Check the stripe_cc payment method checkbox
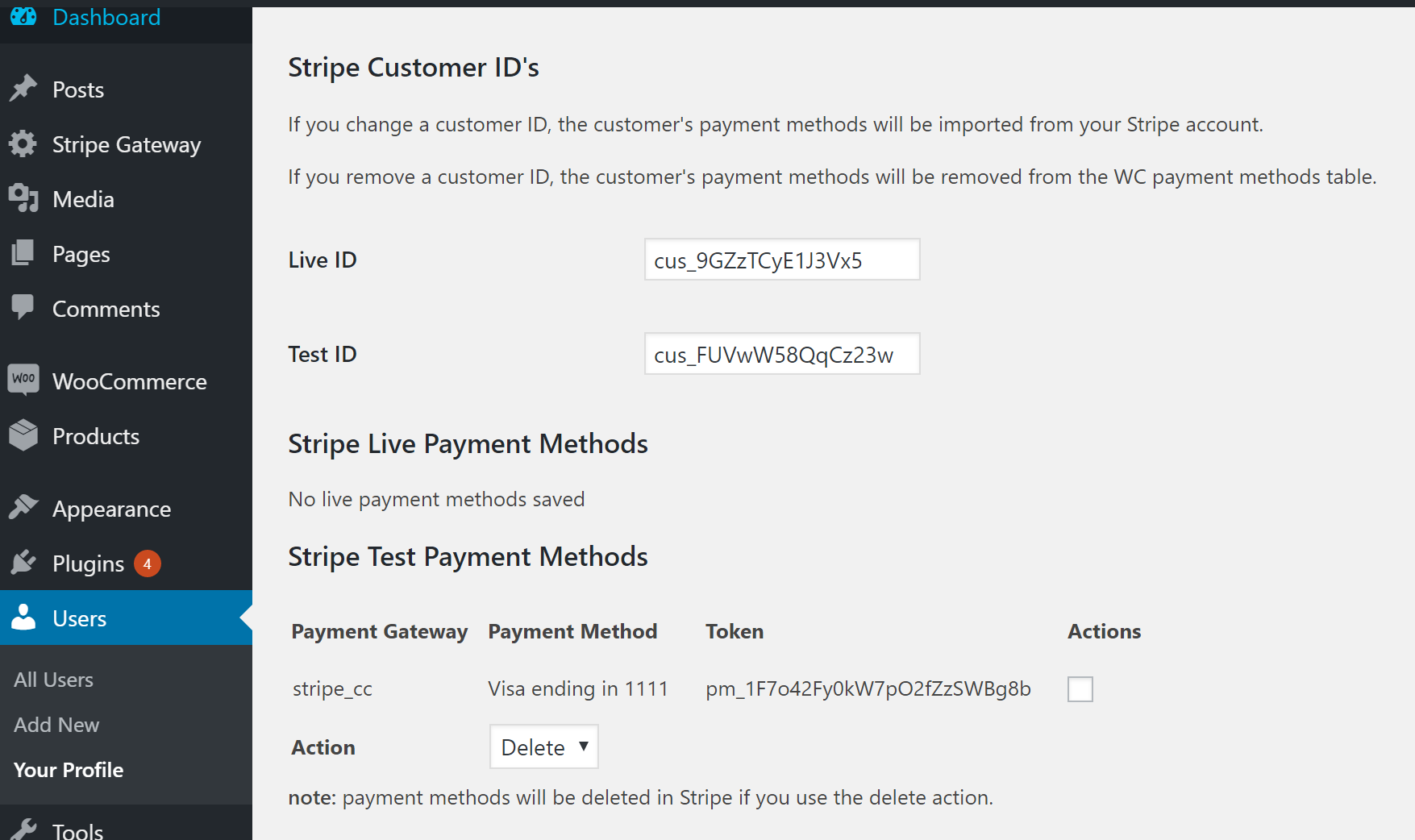Viewport: 1415px width, 840px height. (x=1080, y=689)
